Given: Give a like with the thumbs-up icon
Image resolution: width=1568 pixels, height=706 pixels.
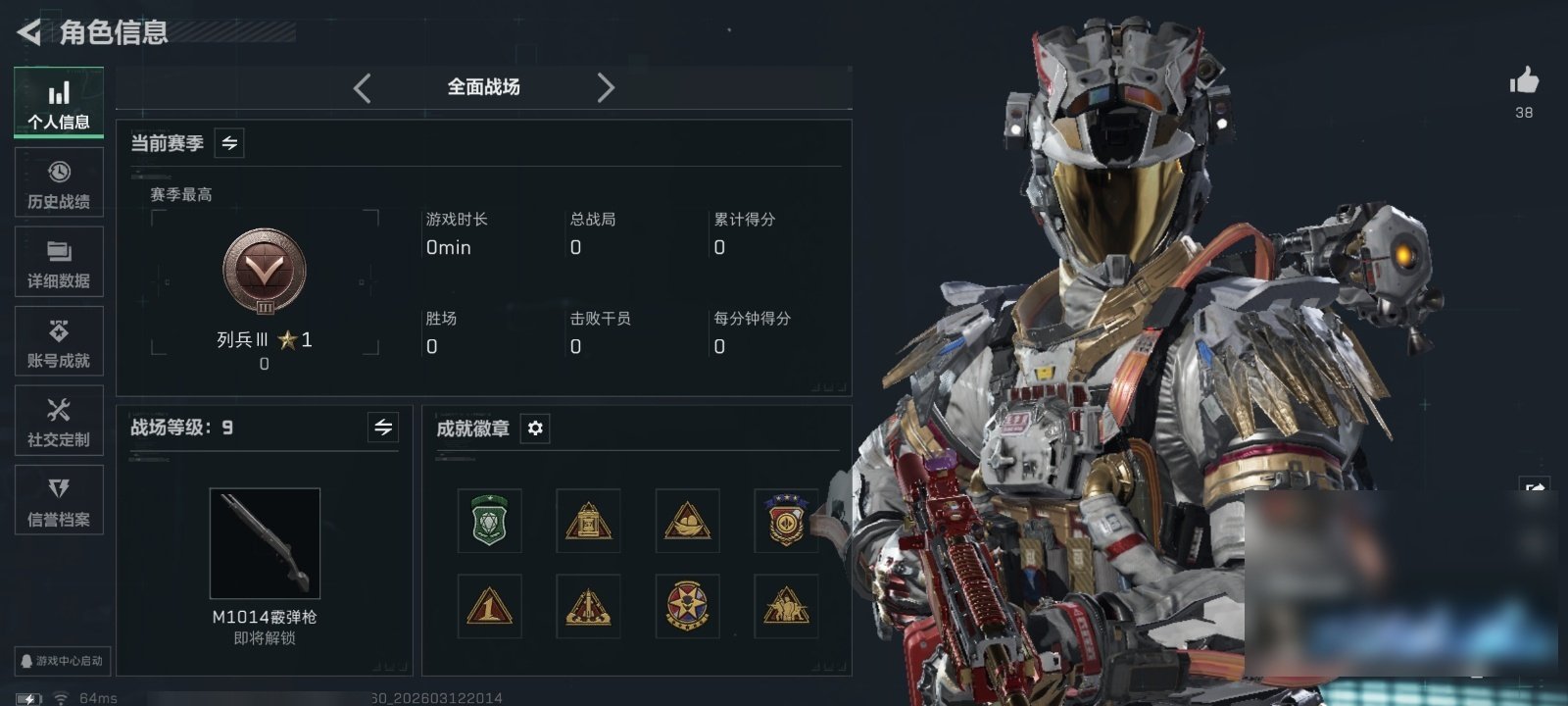Looking at the screenshot, I should pyautogui.click(x=1524, y=80).
